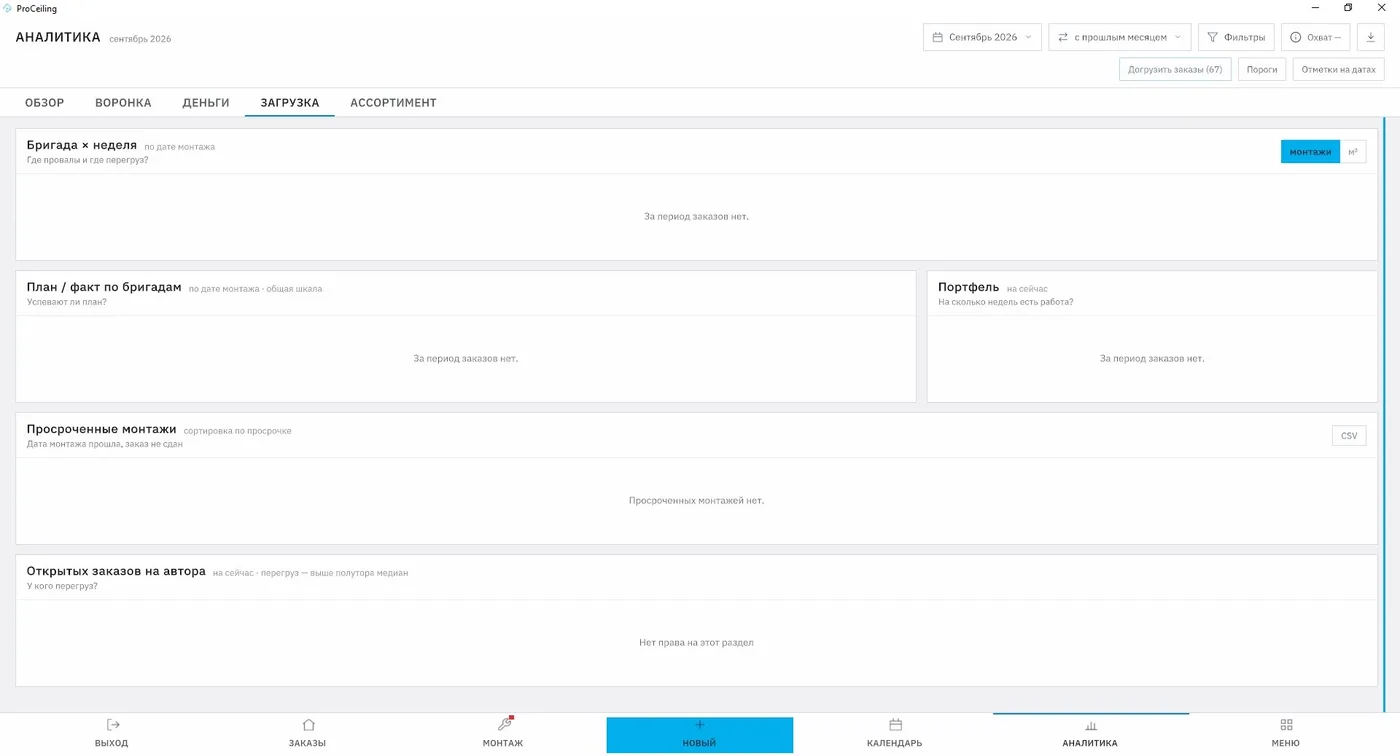The image size is (1400, 756).
Task: Click the 'У кого перегруз?' subtitle
Action: pos(62,586)
